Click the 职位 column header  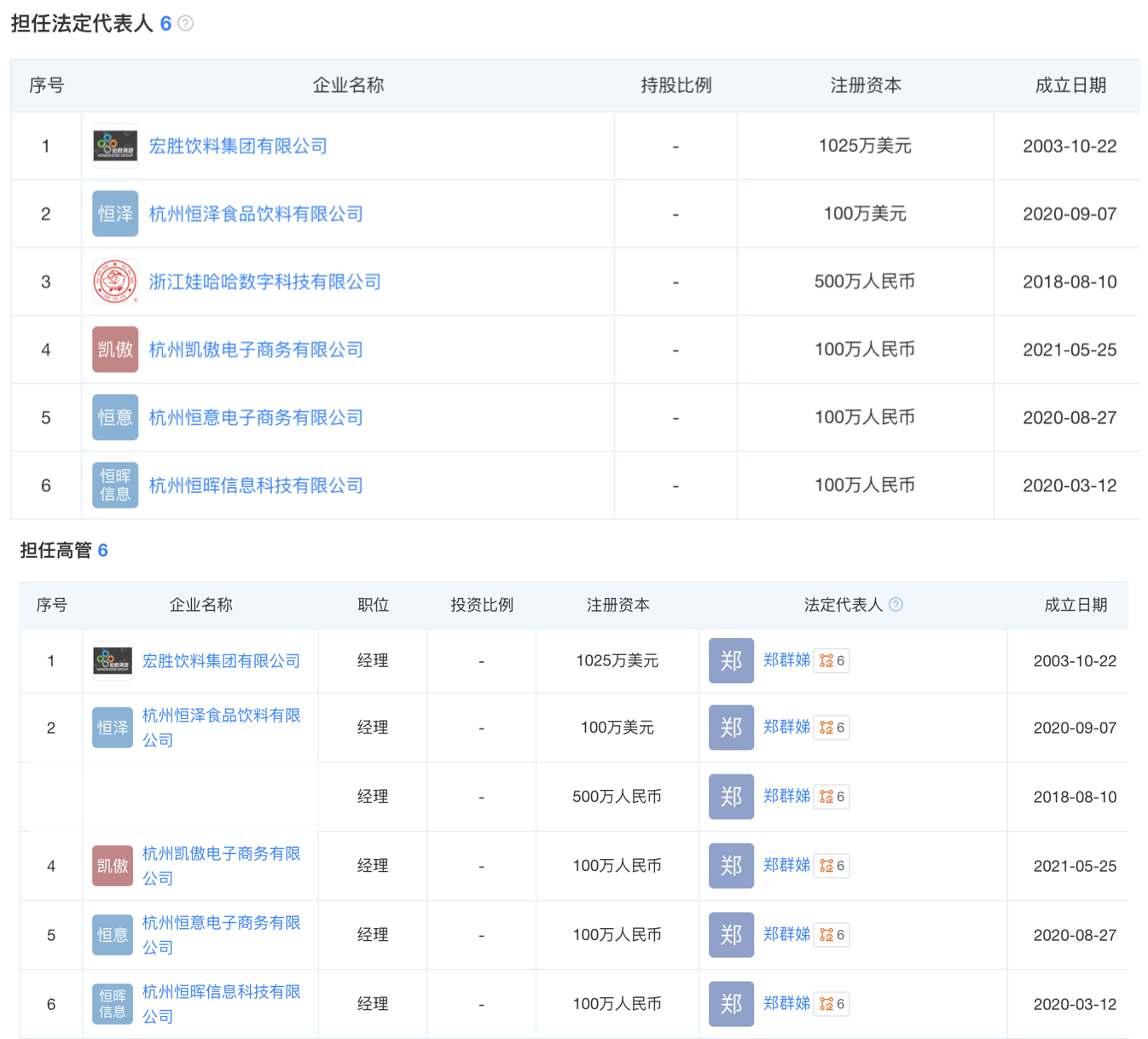(373, 605)
